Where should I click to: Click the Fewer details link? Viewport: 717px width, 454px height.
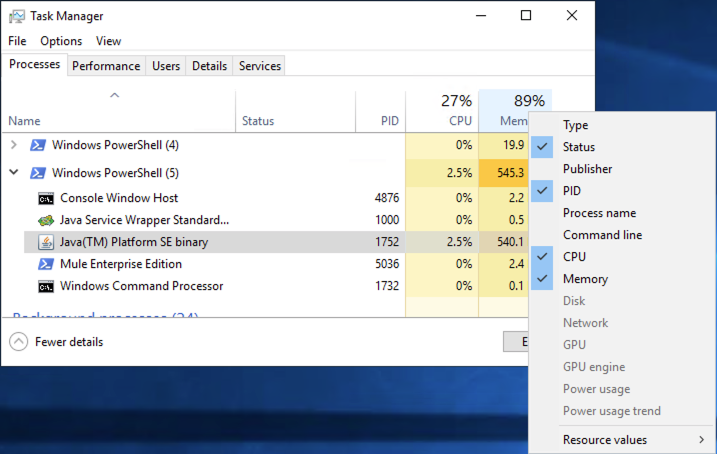tap(68, 342)
